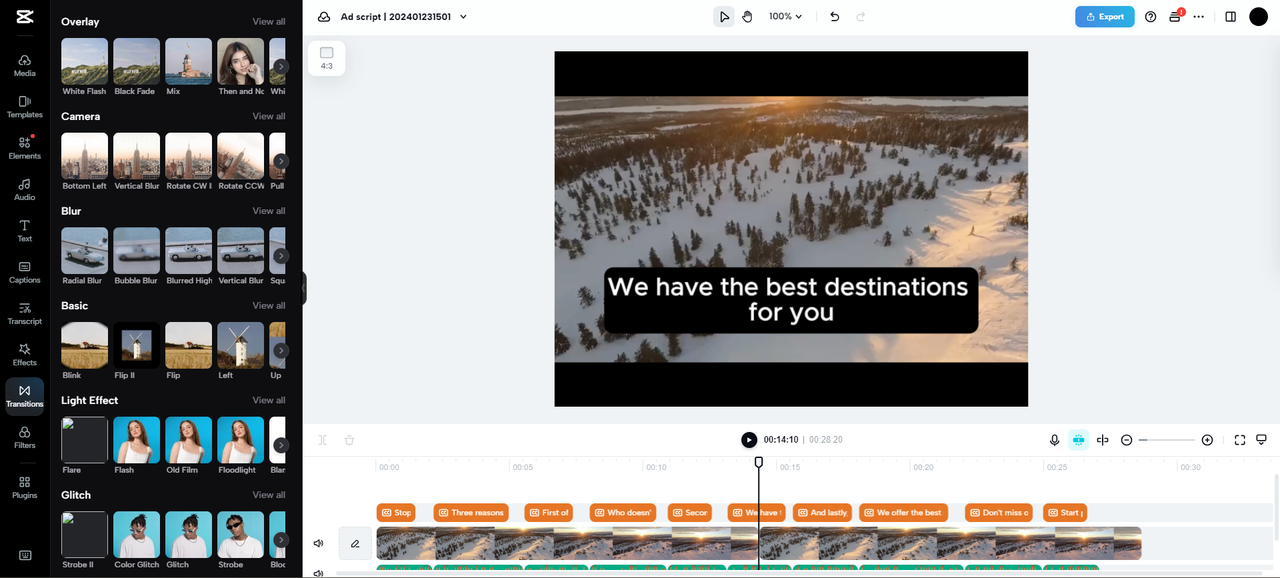Collapse the left panel with edge handle
The image size is (1280, 578).
click(303, 289)
